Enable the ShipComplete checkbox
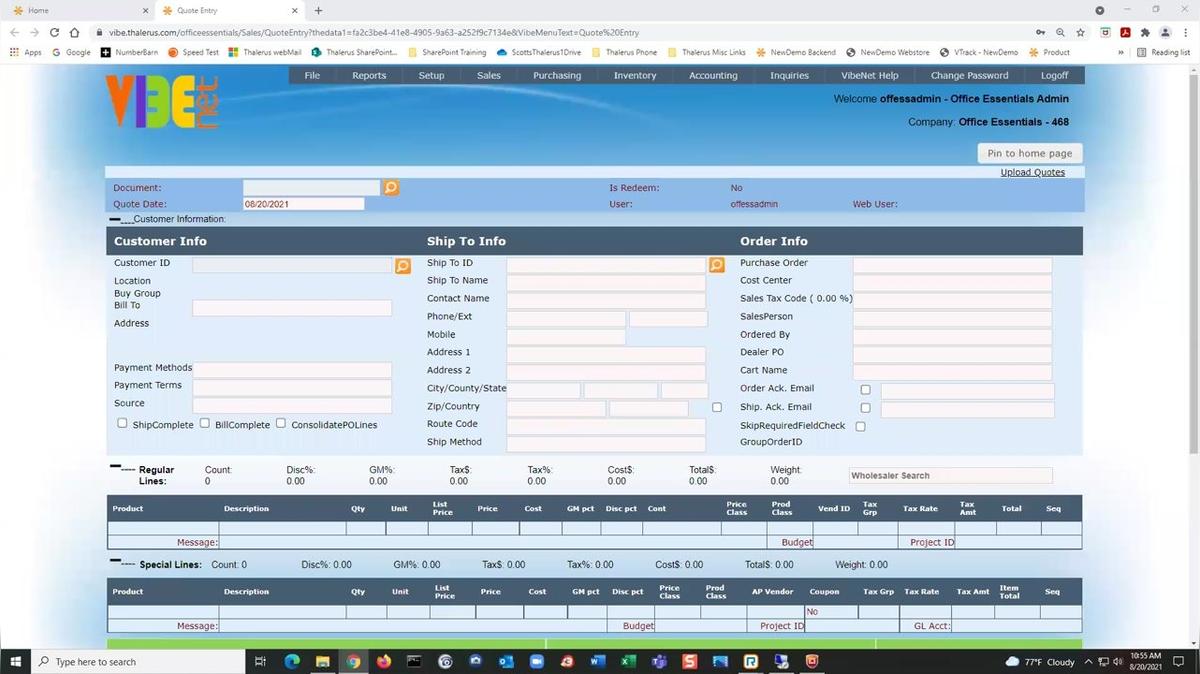Image resolution: width=1200 pixels, height=674 pixels. [122, 423]
